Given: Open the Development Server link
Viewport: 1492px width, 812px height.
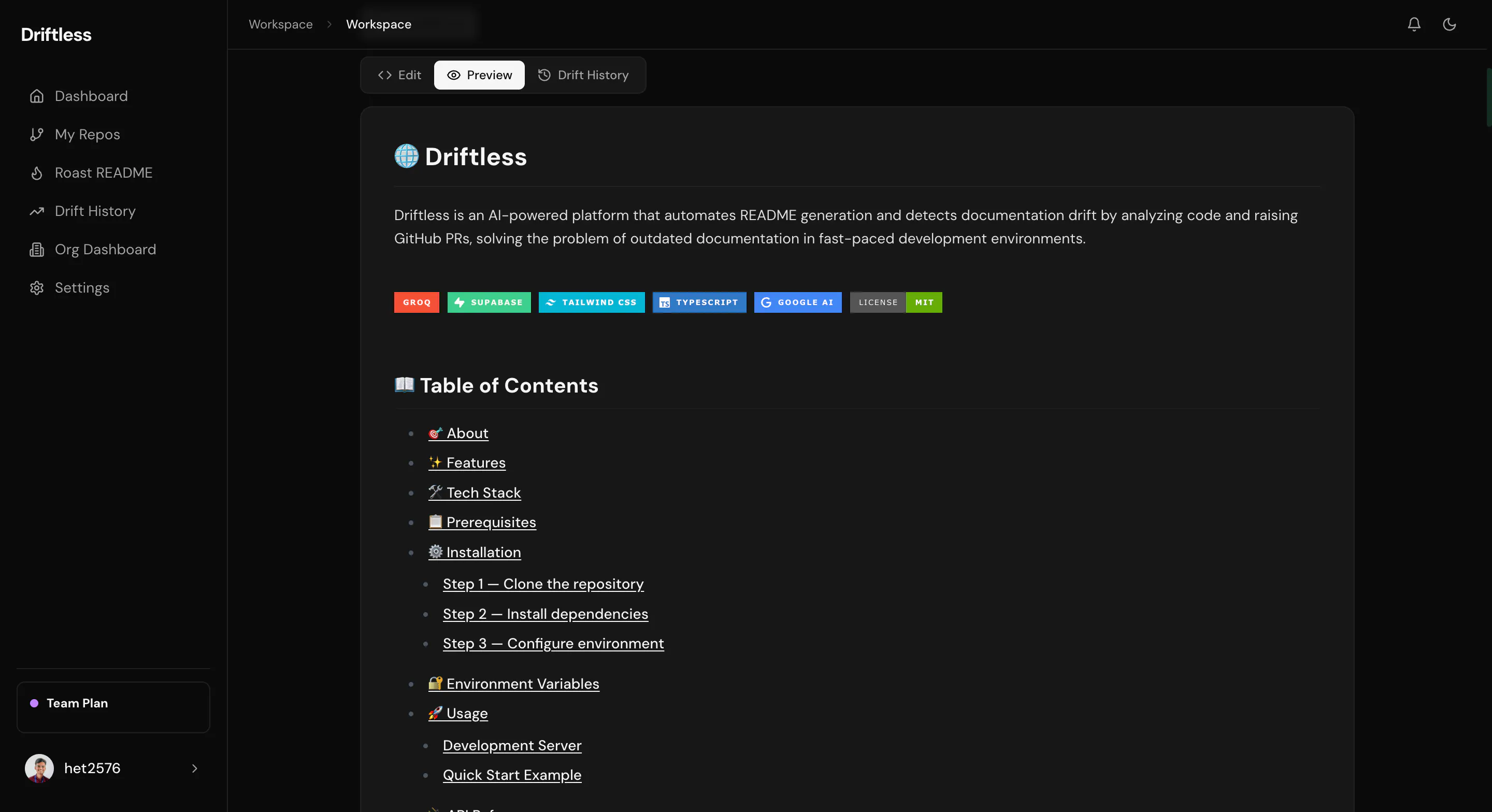Looking at the screenshot, I should coord(512,745).
